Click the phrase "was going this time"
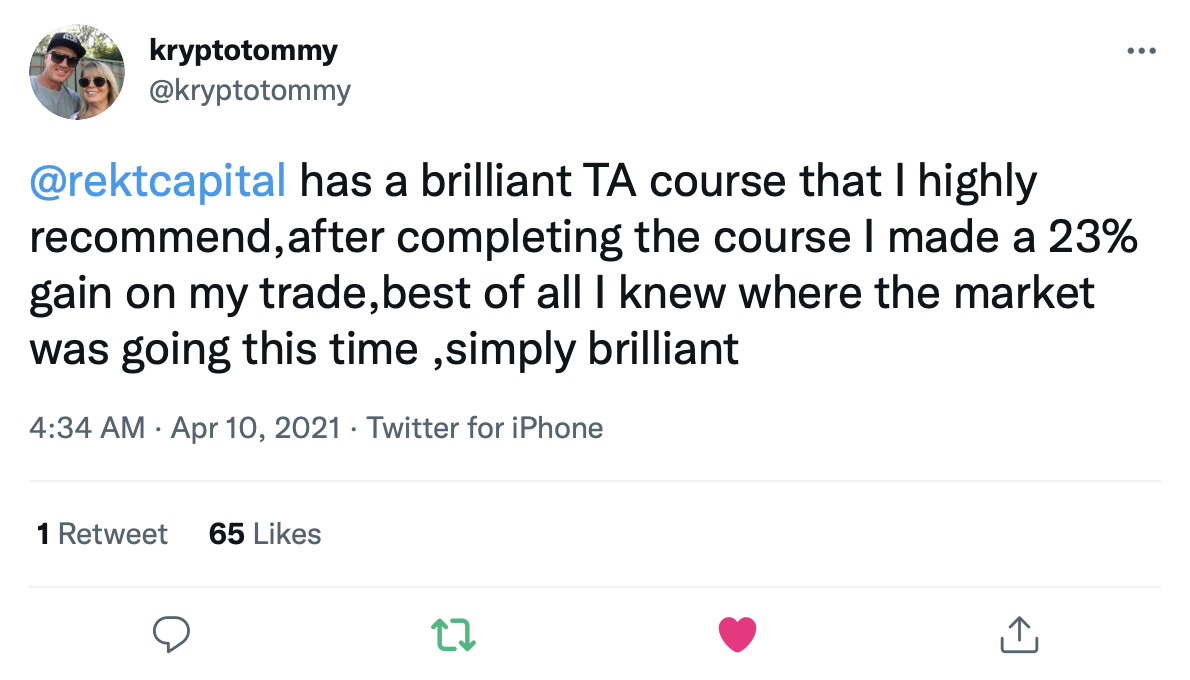The height and width of the screenshot is (680, 1190). coord(224,350)
